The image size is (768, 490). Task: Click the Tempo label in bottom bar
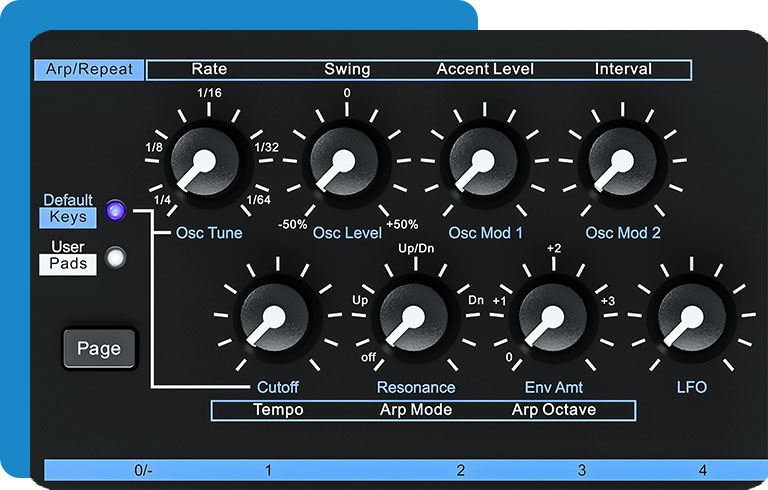click(278, 410)
